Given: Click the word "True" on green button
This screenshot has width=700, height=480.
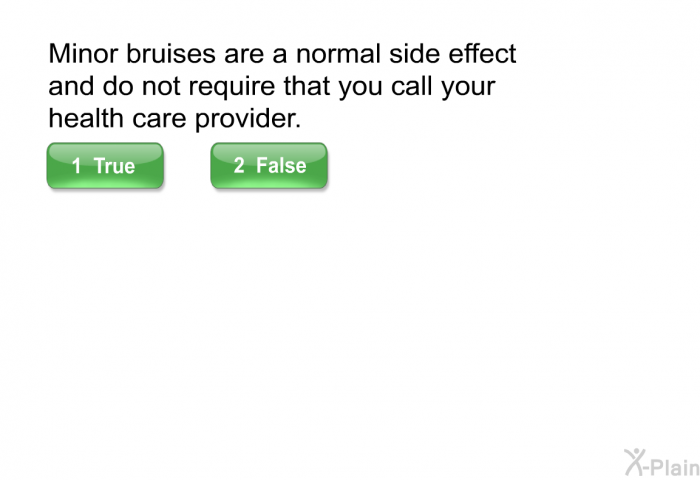Looking at the screenshot, I should [x=114, y=166].
